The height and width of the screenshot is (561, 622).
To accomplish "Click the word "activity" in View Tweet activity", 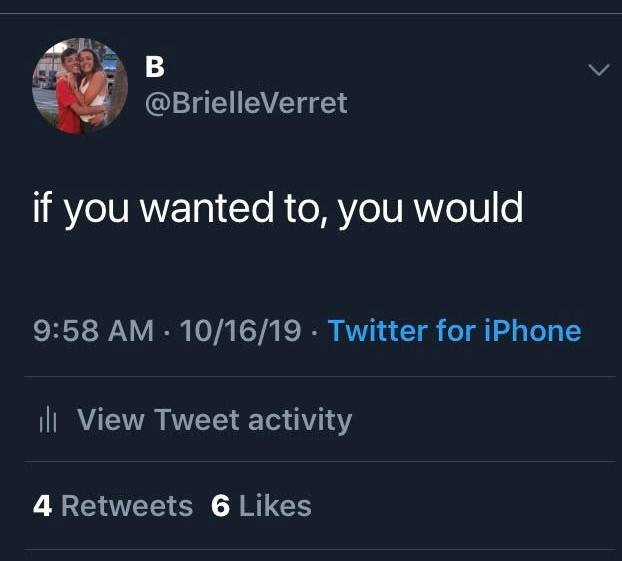I will pyautogui.click(x=300, y=420).
